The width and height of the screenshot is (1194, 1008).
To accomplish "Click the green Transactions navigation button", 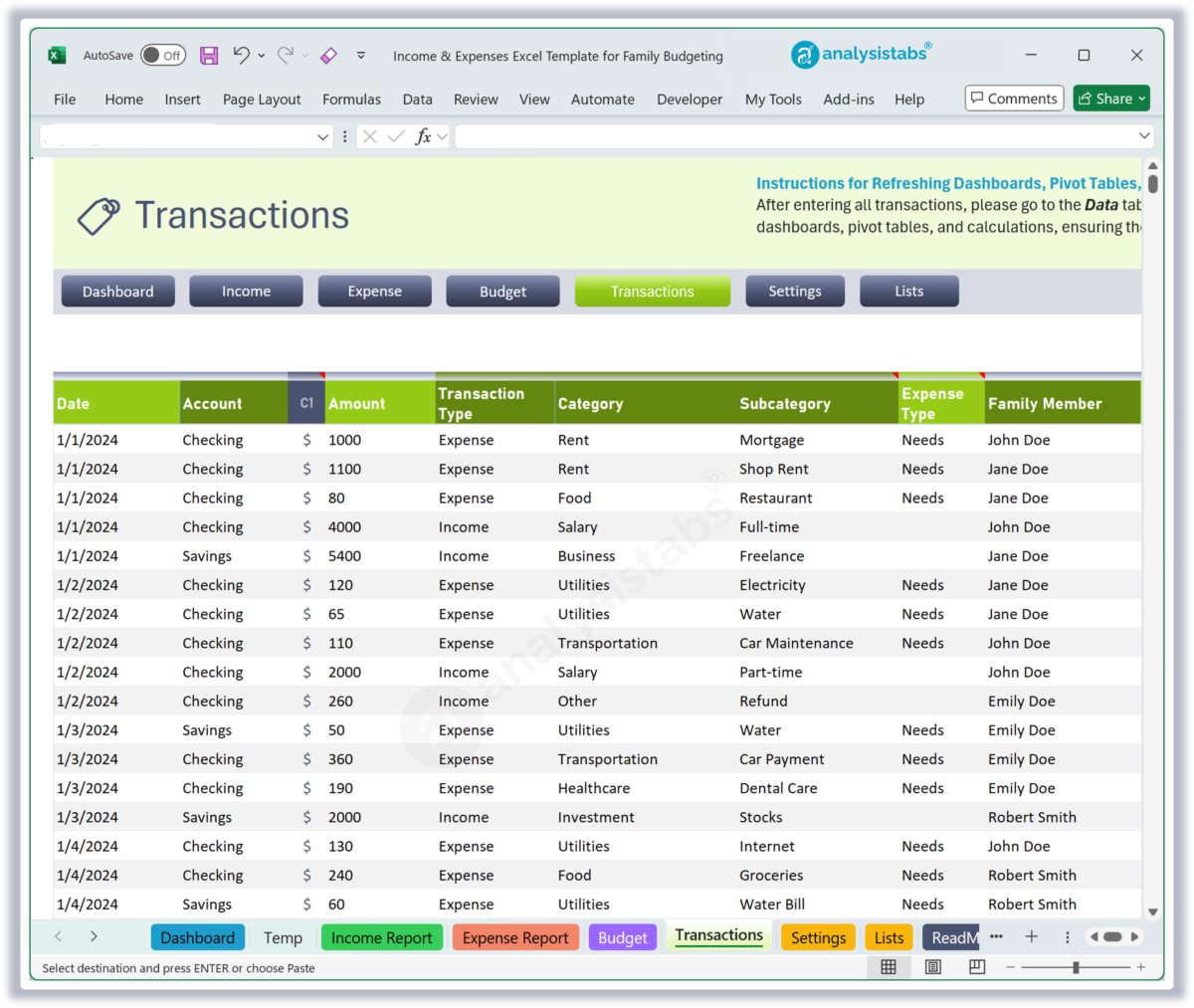I will click(652, 291).
